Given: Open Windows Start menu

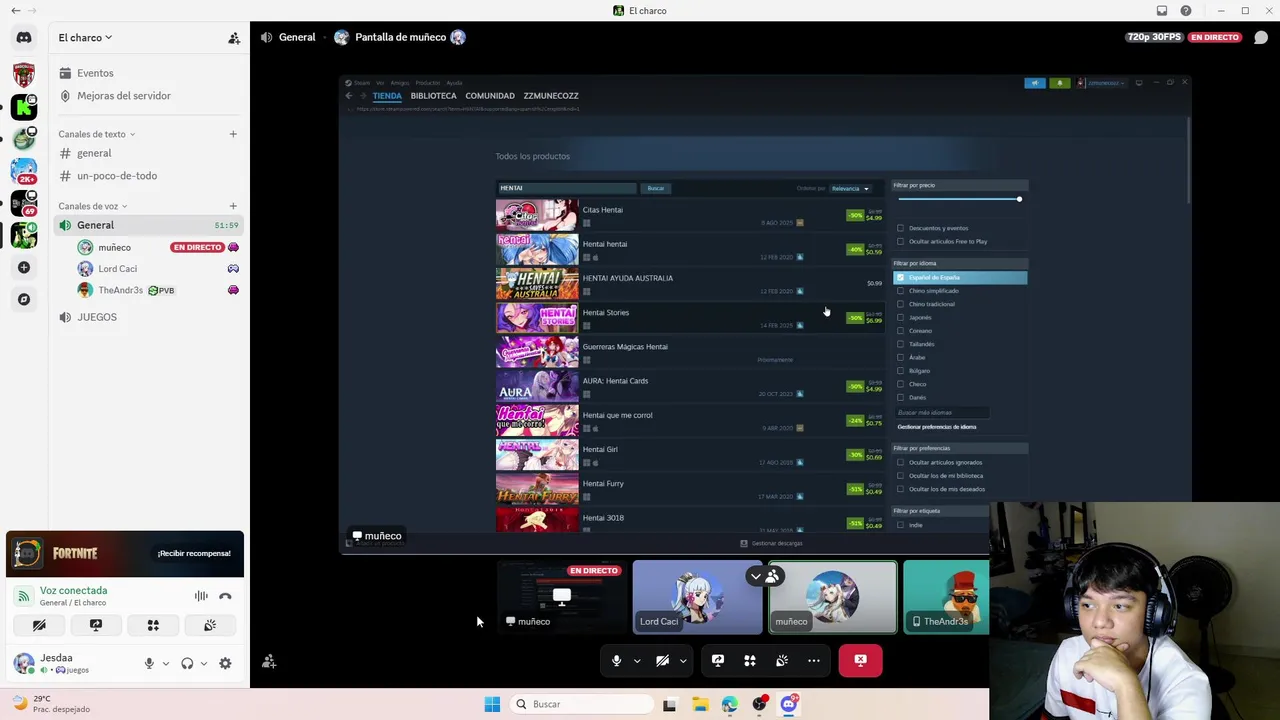Looking at the screenshot, I should (x=492, y=704).
